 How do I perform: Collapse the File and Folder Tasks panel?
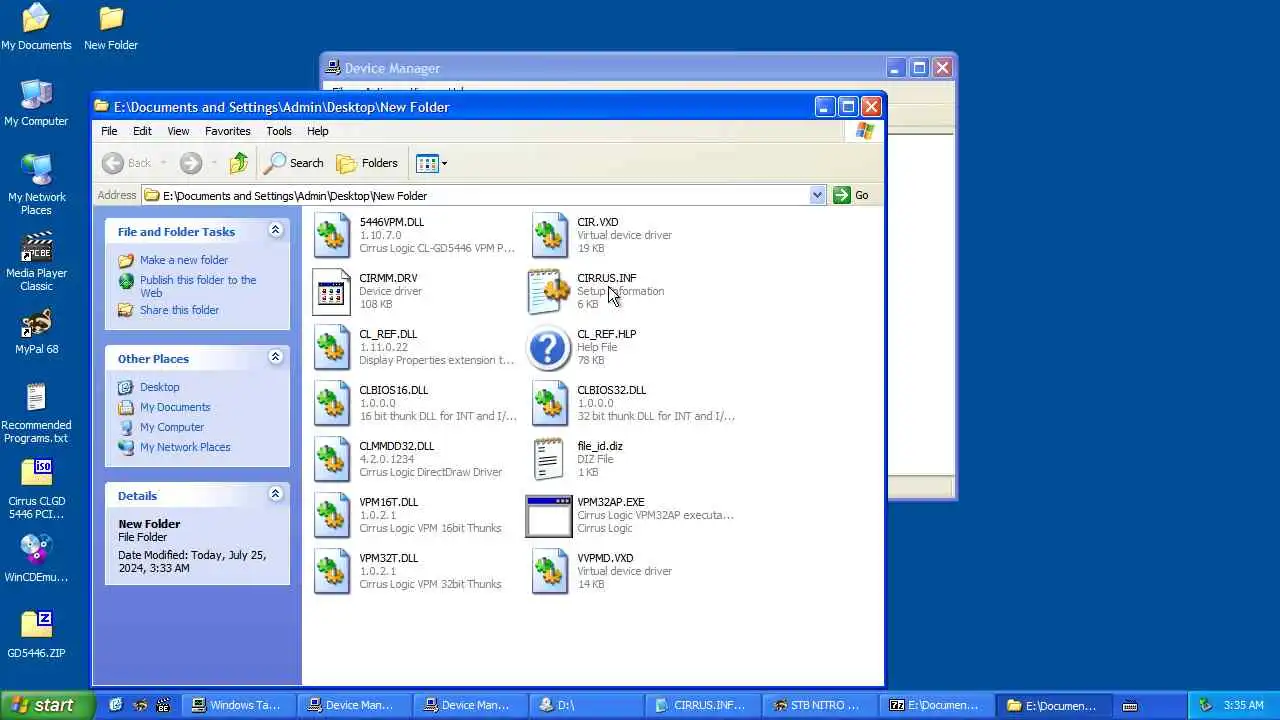[x=275, y=230]
